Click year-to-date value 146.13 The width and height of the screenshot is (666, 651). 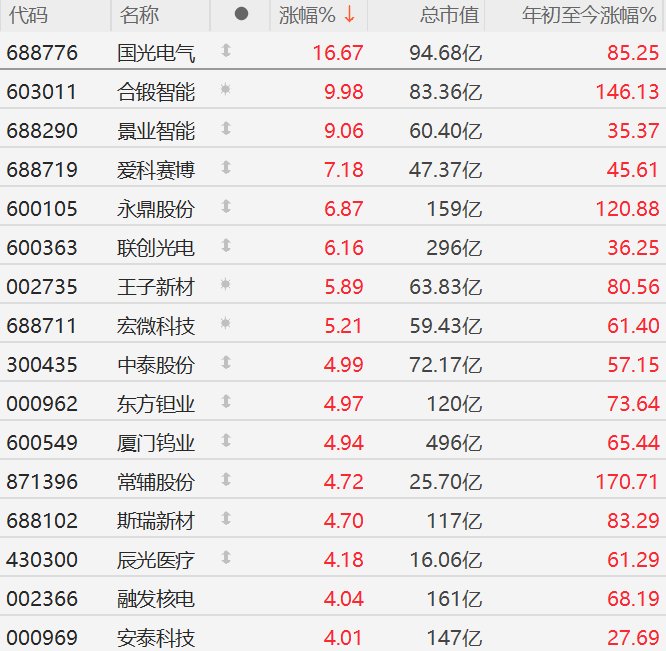tap(627, 92)
